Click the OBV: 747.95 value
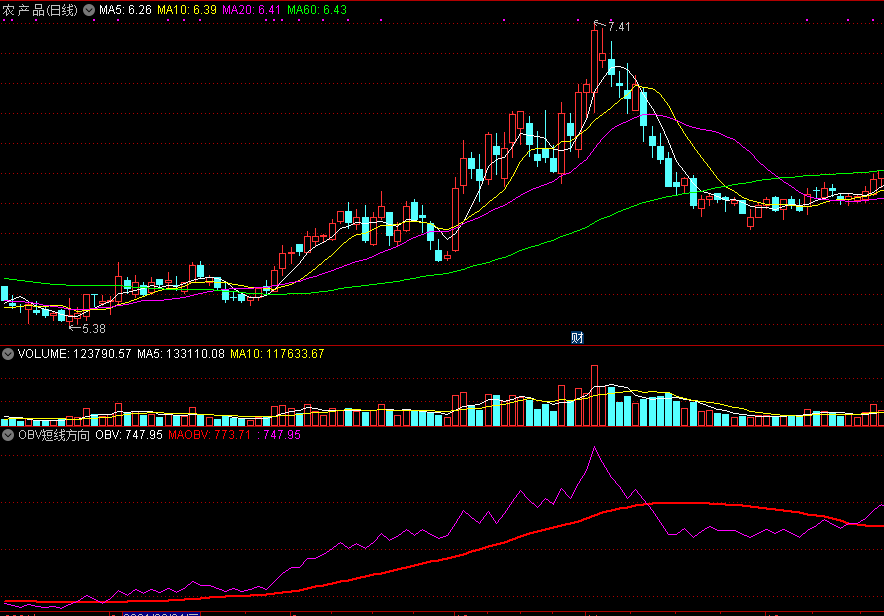884x616 pixels. click(x=129, y=435)
